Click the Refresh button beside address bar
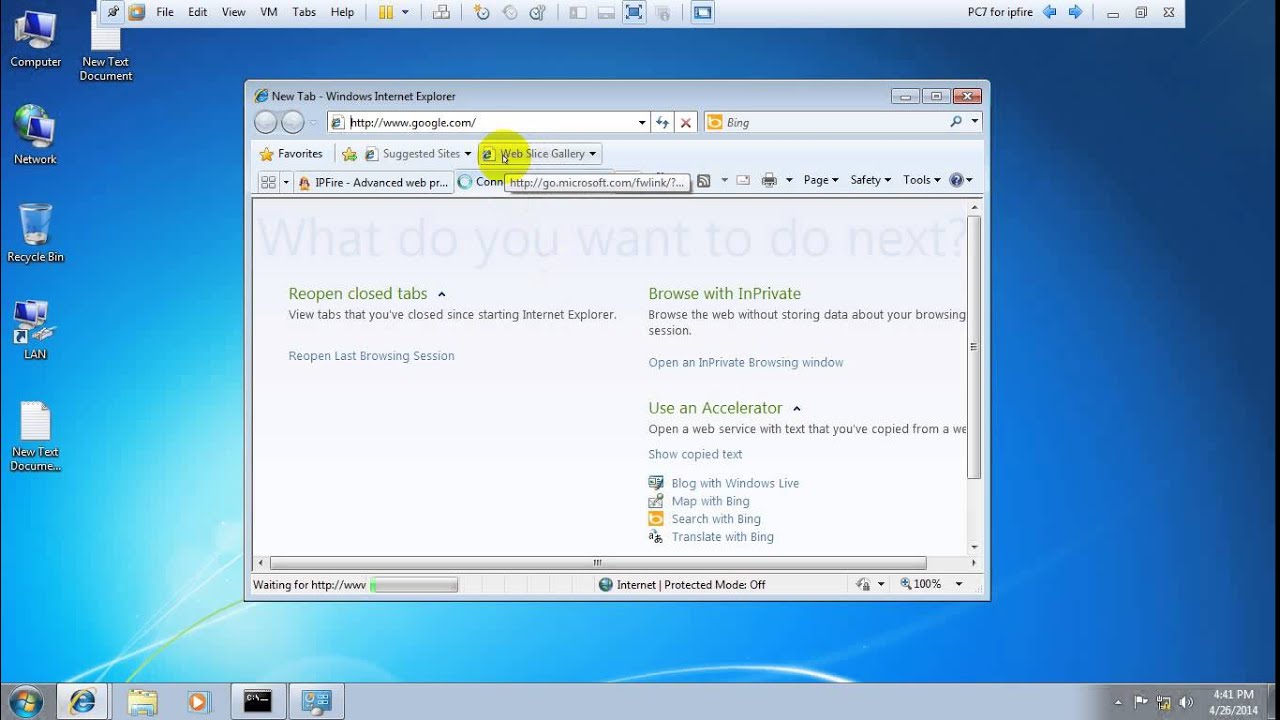This screenshot has height=720, width=1280. tap(662, 122)
